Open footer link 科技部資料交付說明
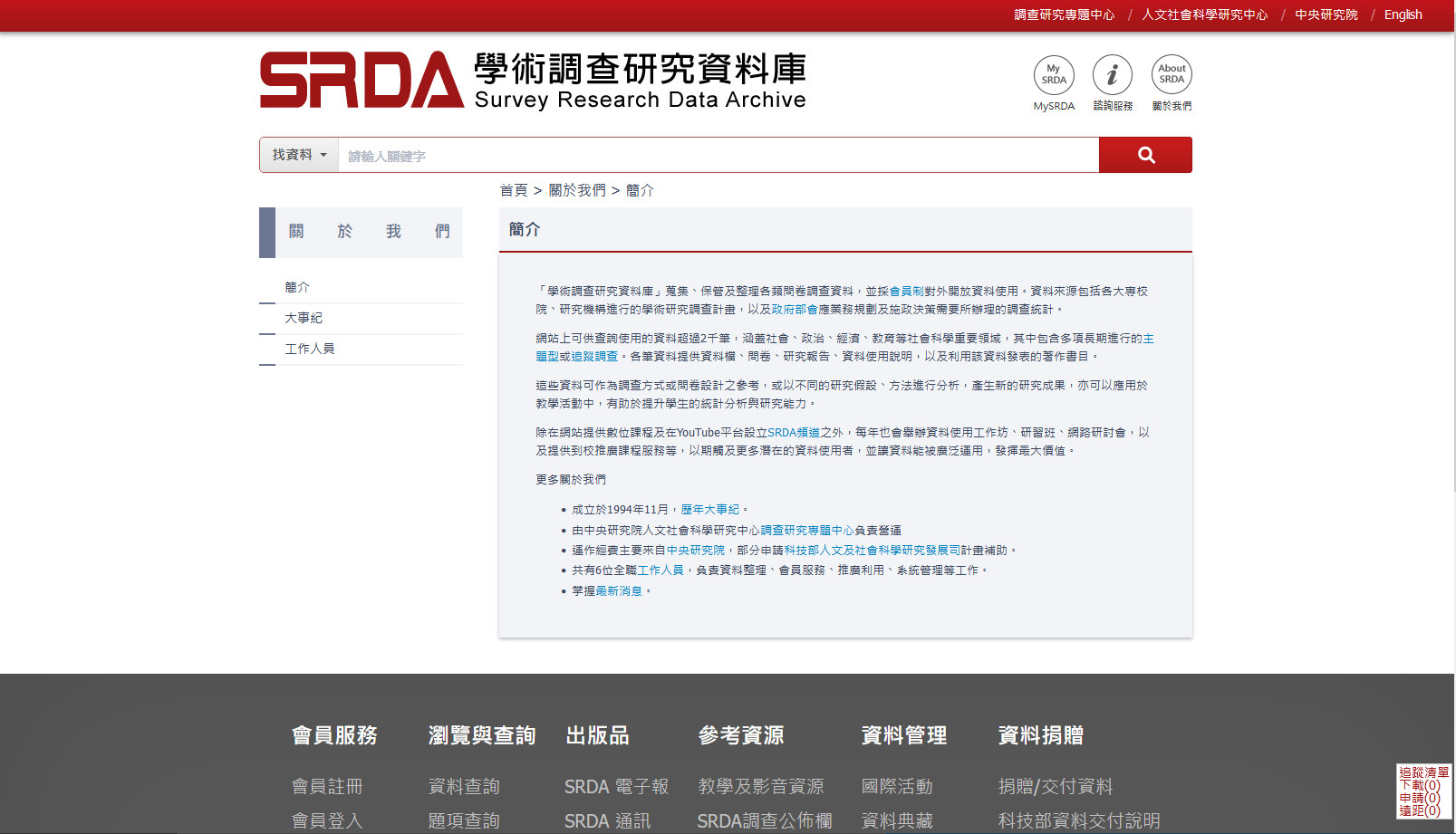1456x834 pixels. click(x=1079, y=821)
